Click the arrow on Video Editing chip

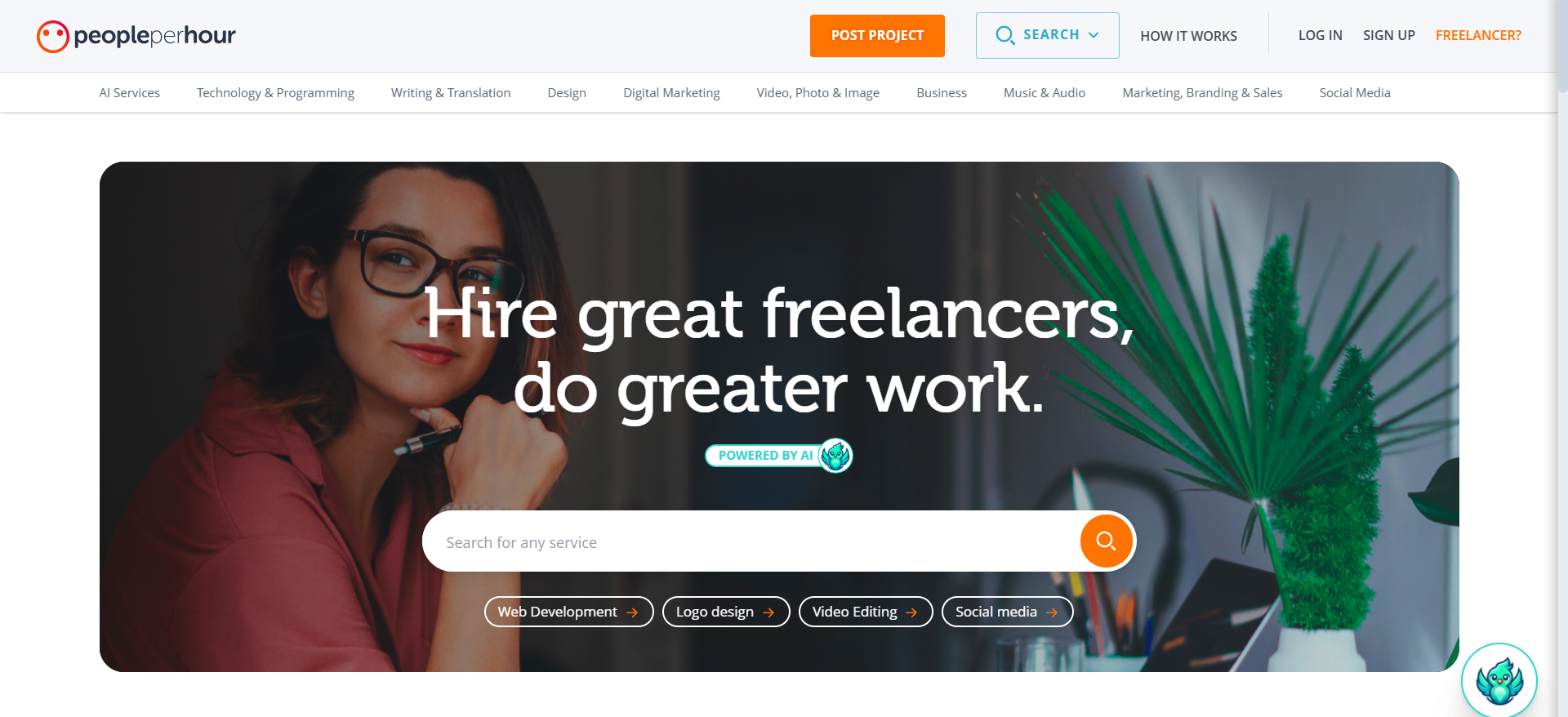coord(911,612)
